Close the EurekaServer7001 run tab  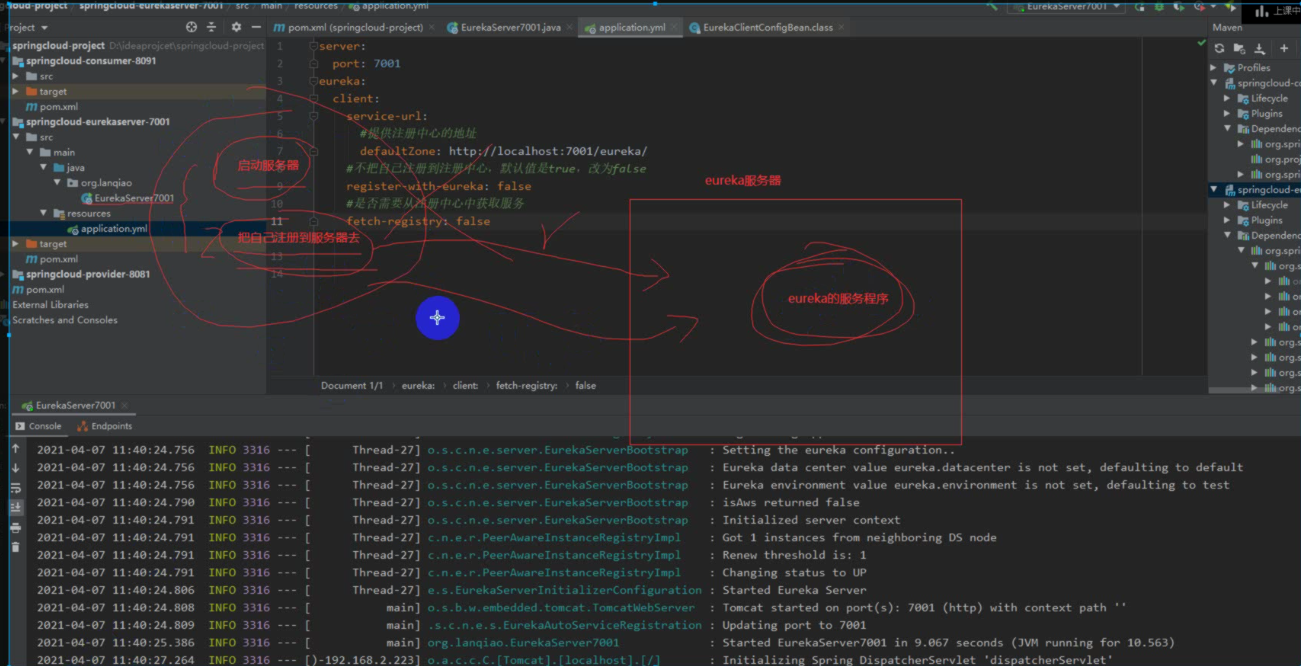pos(125,406)
